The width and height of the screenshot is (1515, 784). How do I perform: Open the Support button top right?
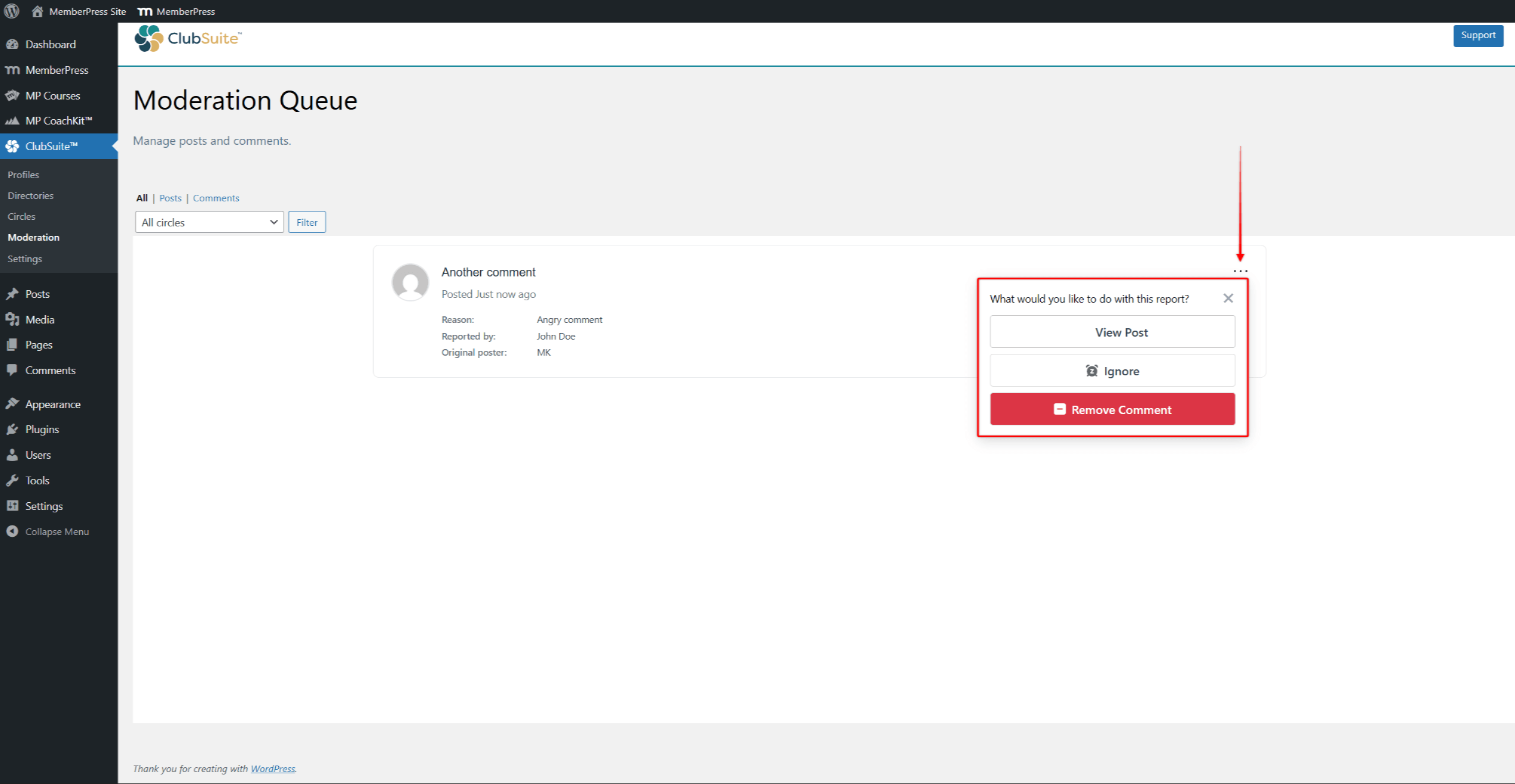[1477, 35]
